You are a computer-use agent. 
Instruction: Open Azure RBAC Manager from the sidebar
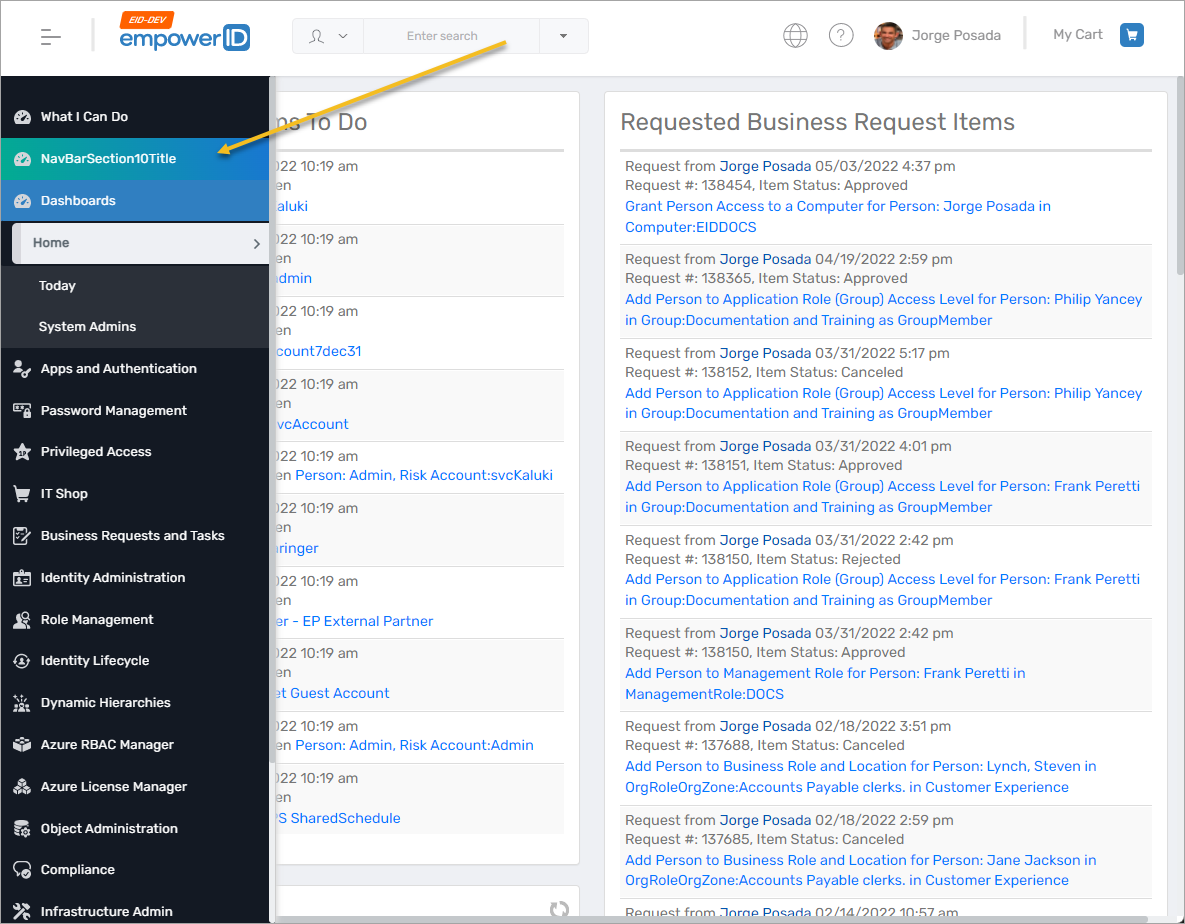(21, 744)
